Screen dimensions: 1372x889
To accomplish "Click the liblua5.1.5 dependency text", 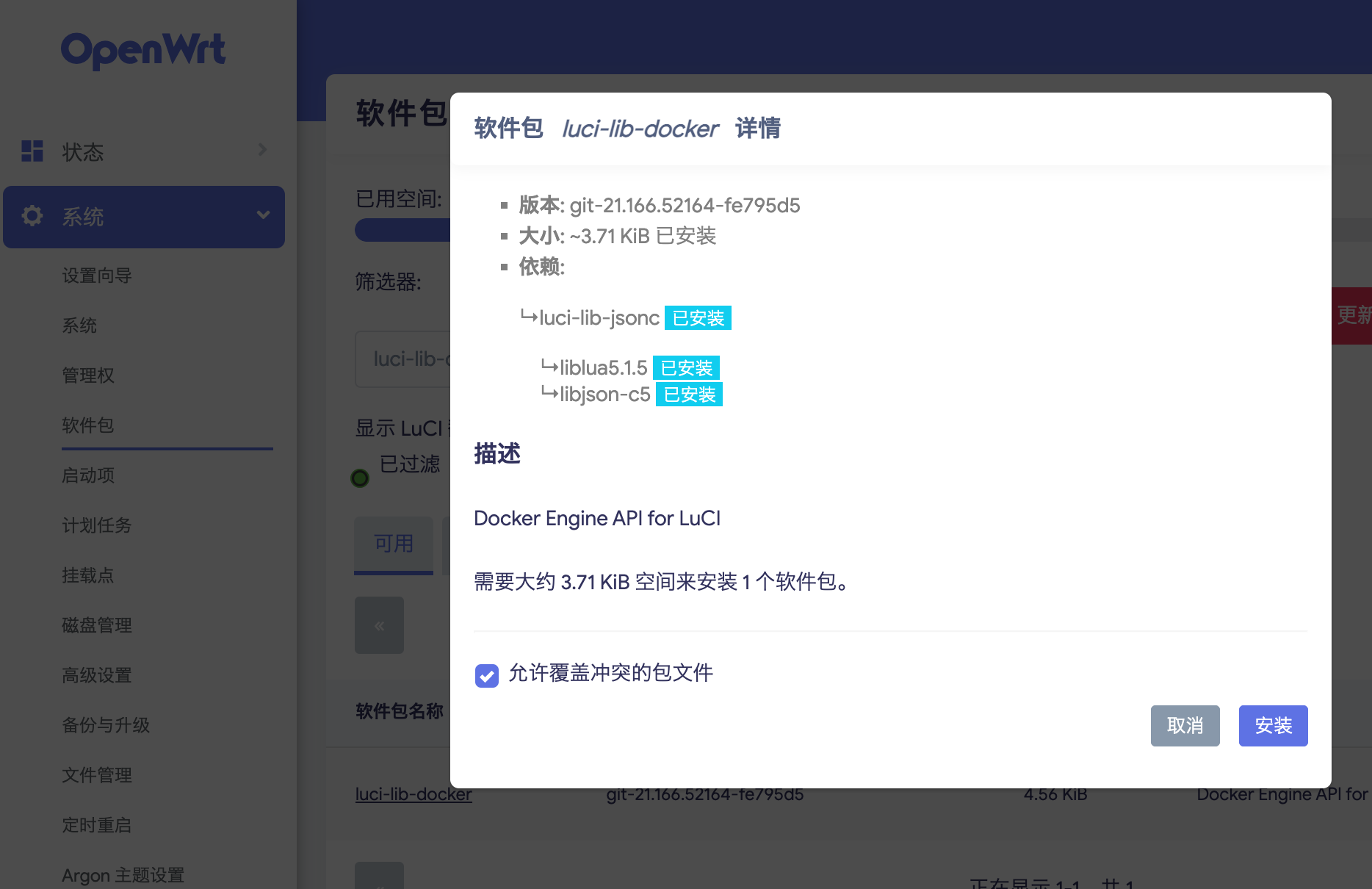I will click(603, 368).
